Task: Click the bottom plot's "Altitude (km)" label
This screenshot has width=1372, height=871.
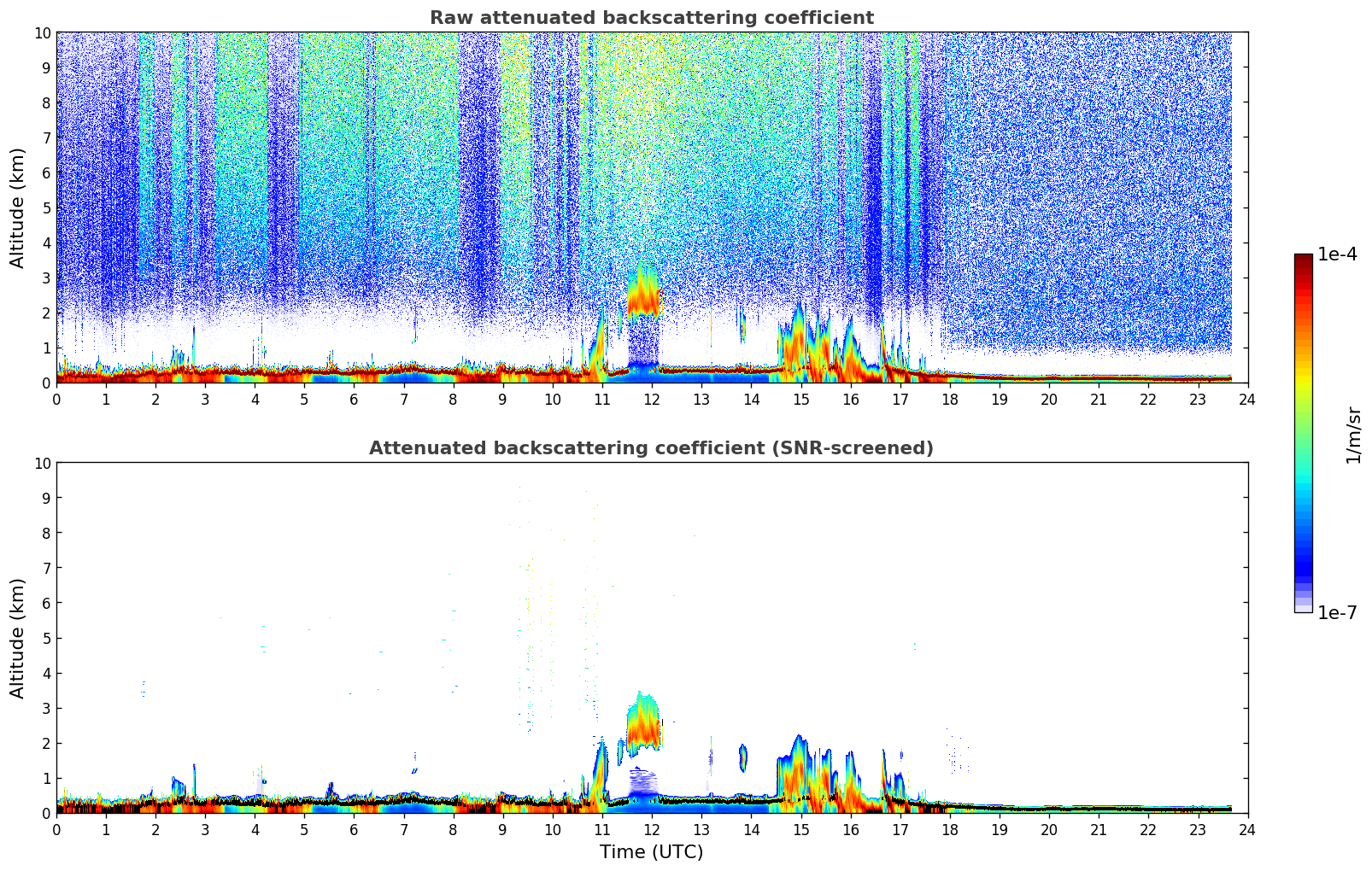Action: [18, 638]
